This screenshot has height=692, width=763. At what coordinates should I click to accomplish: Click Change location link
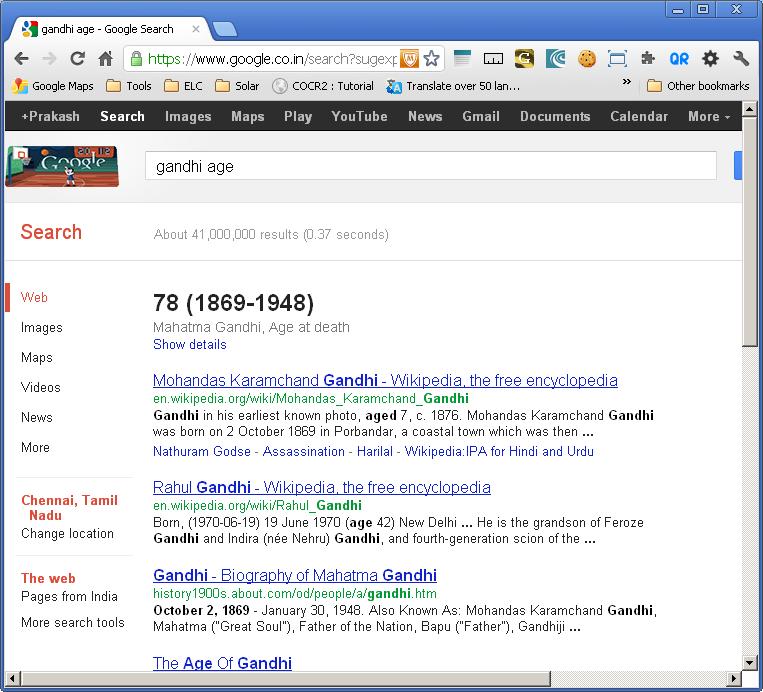pyautogui.click(x=68, y=533)
